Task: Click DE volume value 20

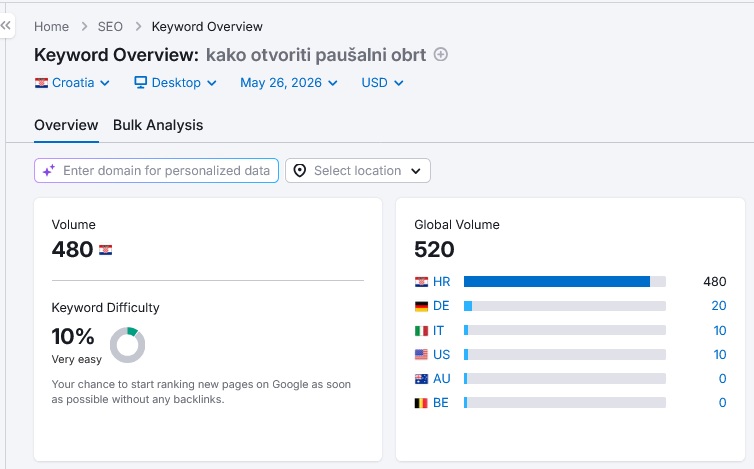Action: tap(719, 306)
